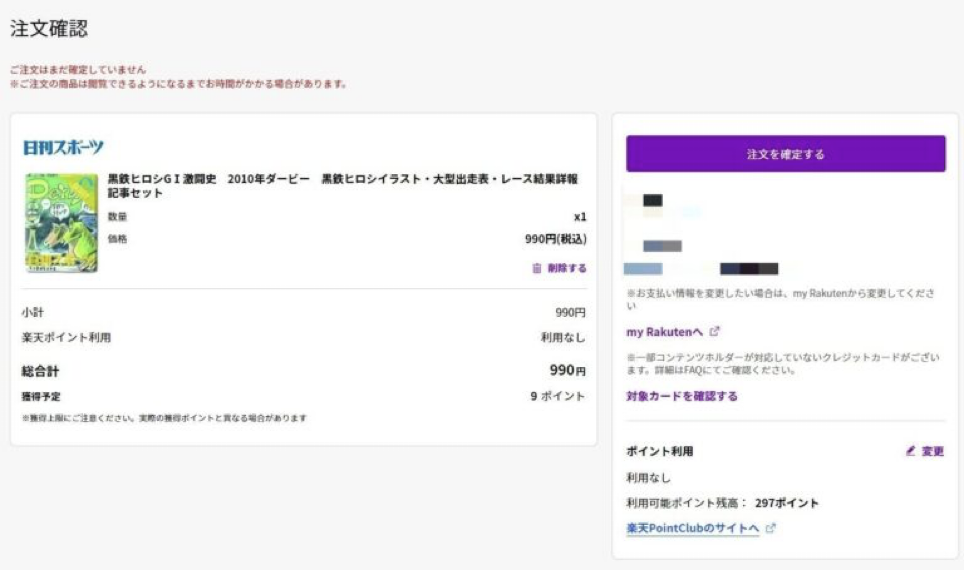Click the 小計 amount 990円
This screenshot has height=570, width=964.
pyautogui.click(x=570, y=312)
